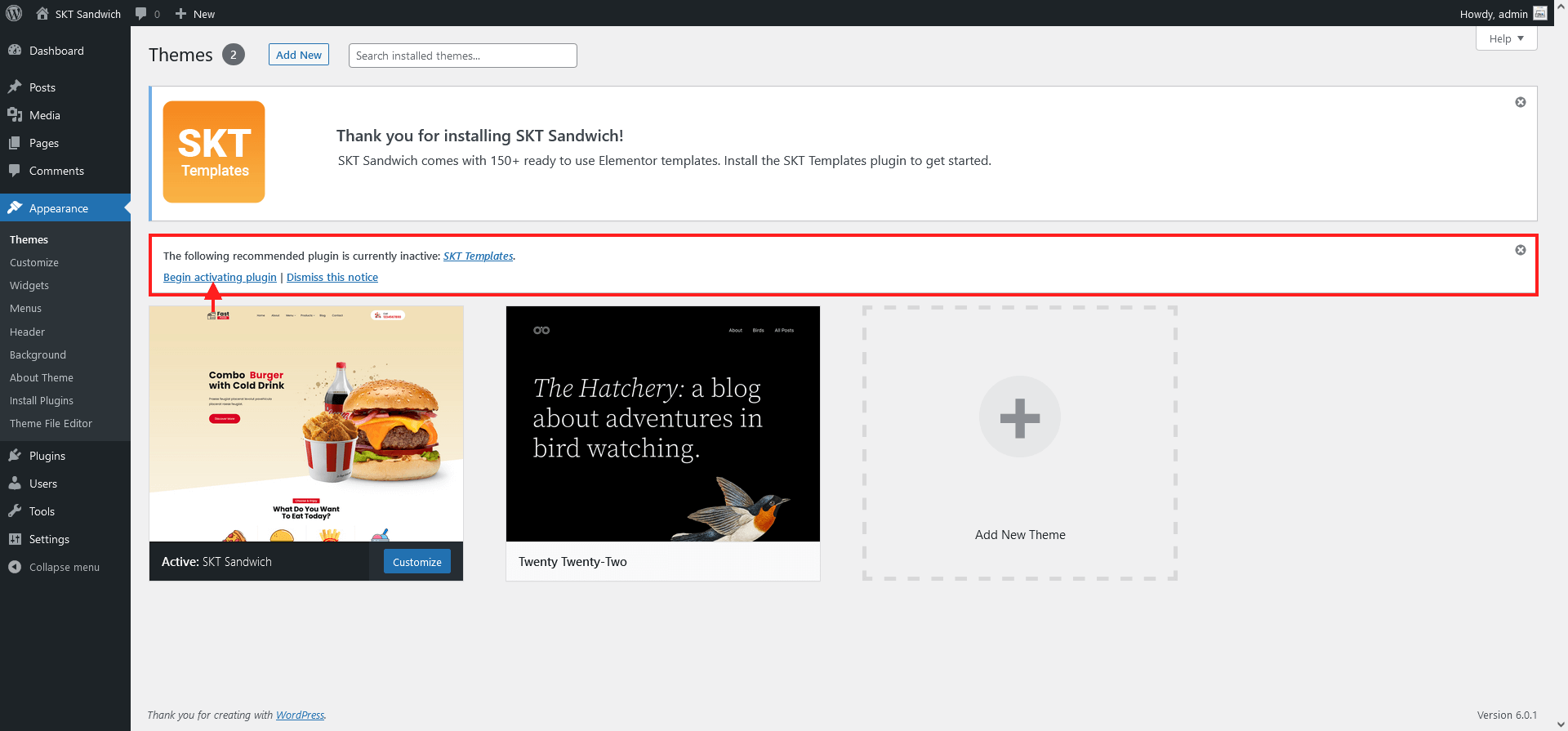Click the Settings sliders icon
Viewport: 1568px width, 731px height.
(x=15, y=538)
